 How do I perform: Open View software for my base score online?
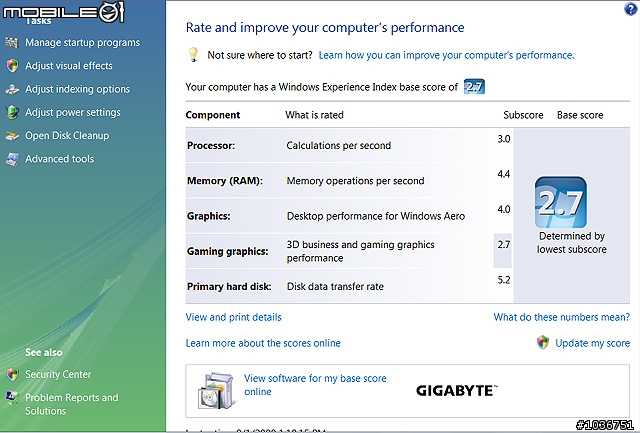pyautogui.click(x=315, y=385)
